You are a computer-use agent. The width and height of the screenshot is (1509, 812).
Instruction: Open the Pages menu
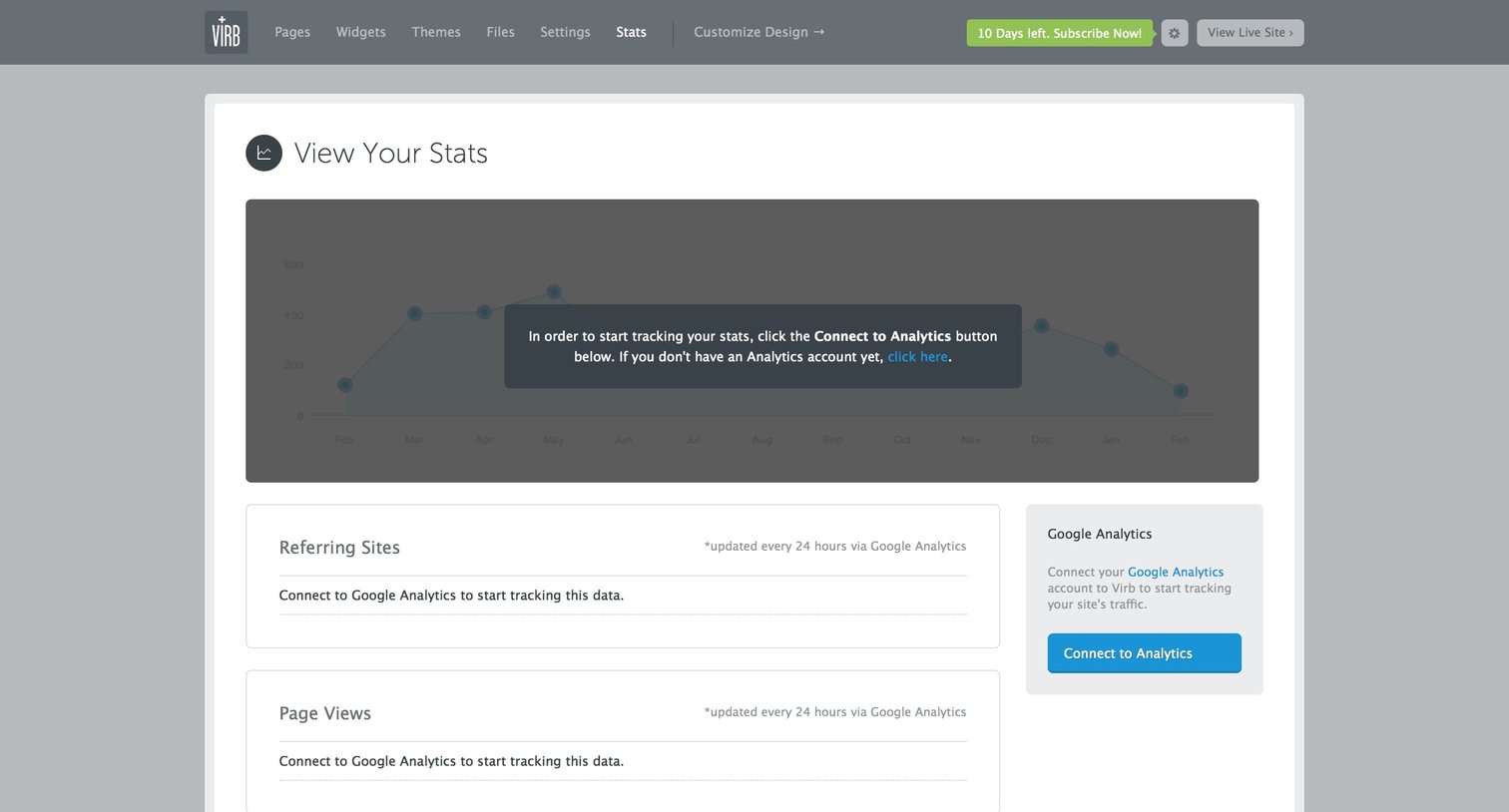point(292,32)
